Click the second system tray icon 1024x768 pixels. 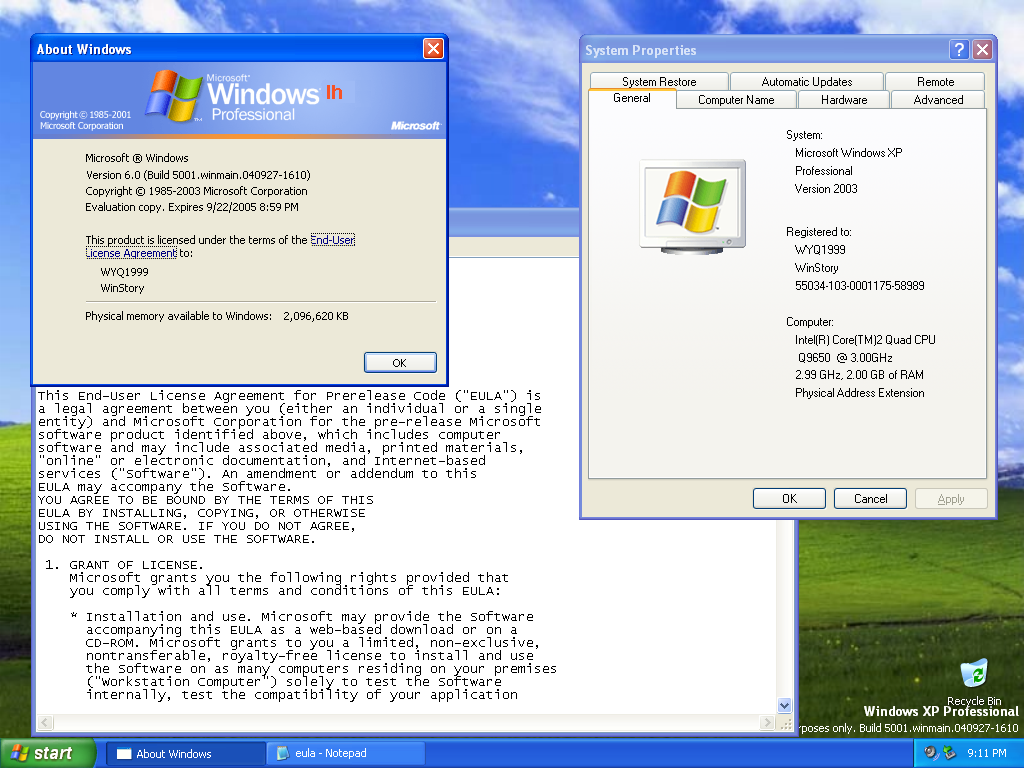coord(949,753)
